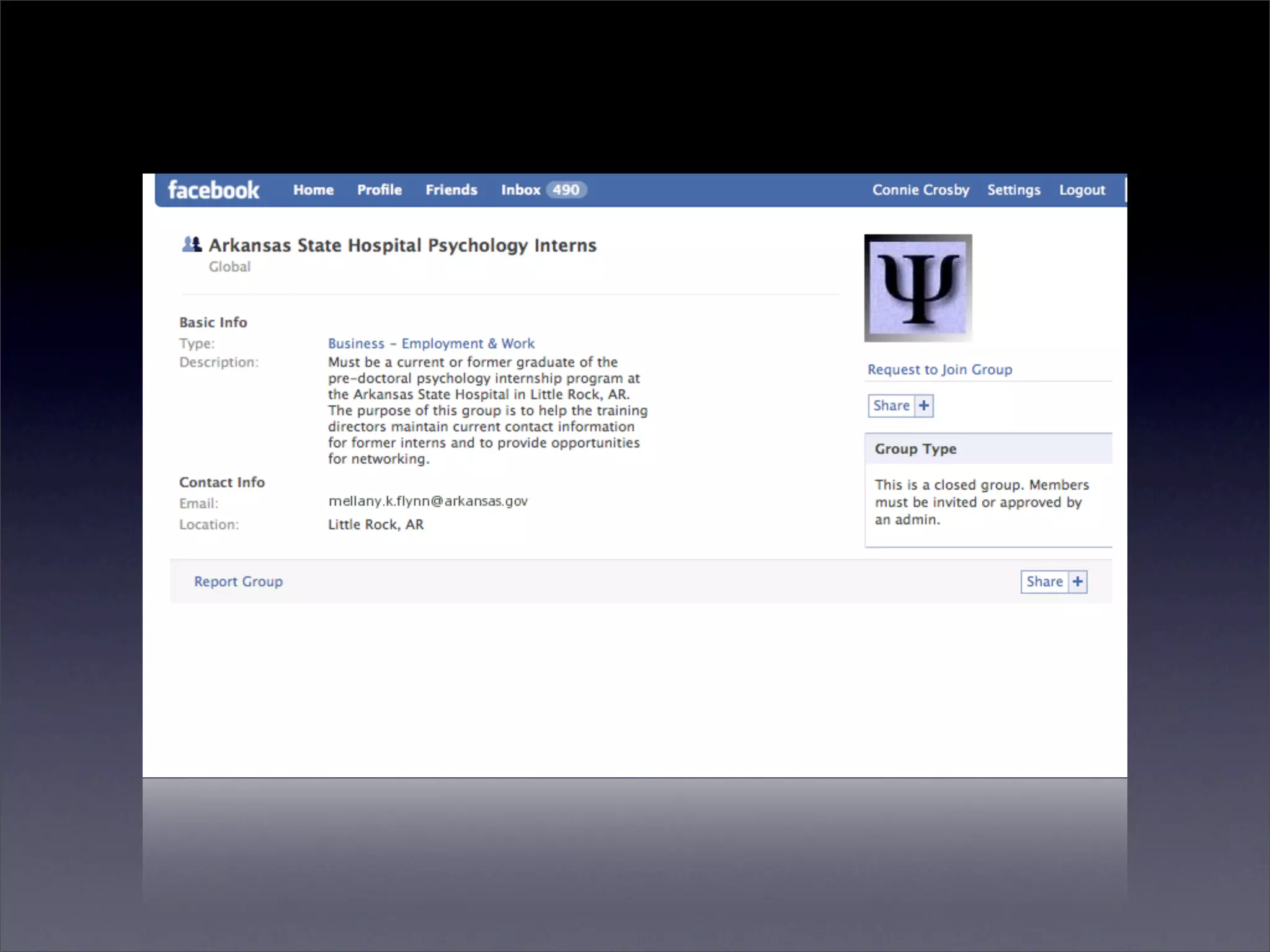
Task: Open Employment & Work type link
Action: point(468,344)
